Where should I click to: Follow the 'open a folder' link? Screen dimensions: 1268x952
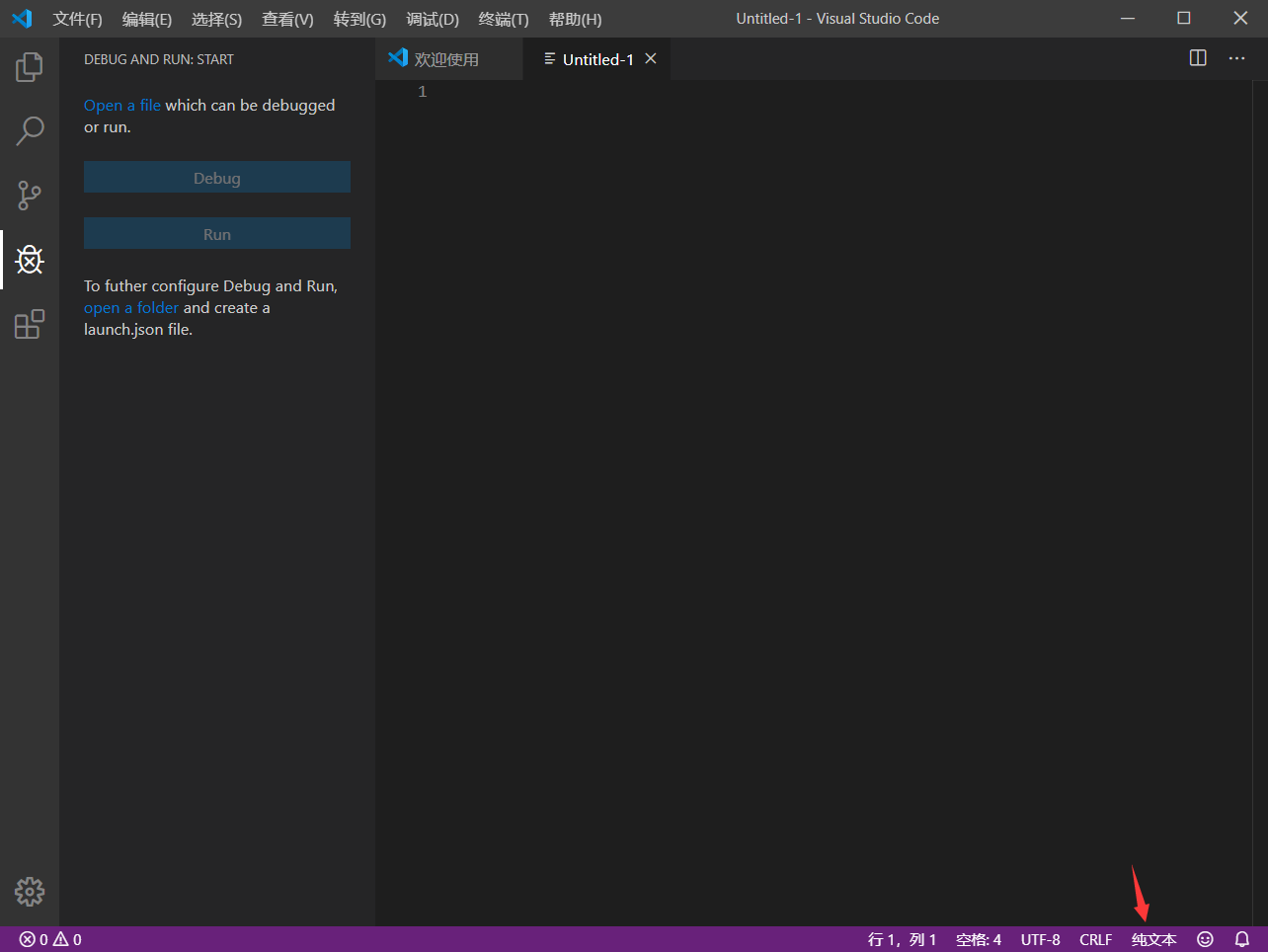131,308
